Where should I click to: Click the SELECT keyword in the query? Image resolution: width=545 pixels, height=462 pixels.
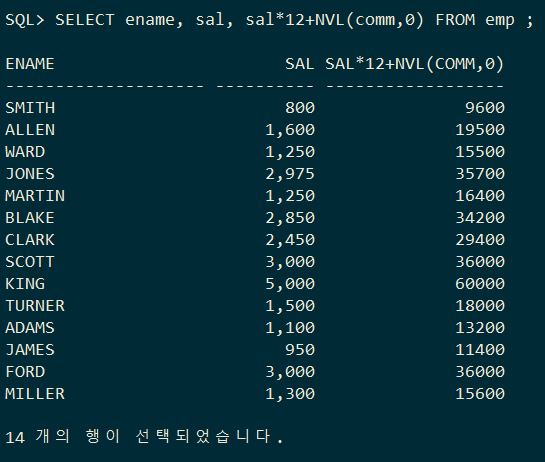point(85,20)
